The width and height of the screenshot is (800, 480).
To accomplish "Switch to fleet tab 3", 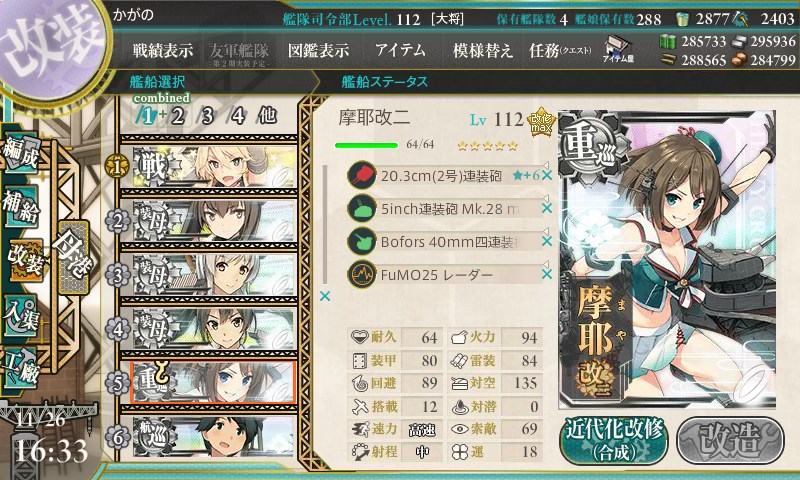I will pos(207,116).
